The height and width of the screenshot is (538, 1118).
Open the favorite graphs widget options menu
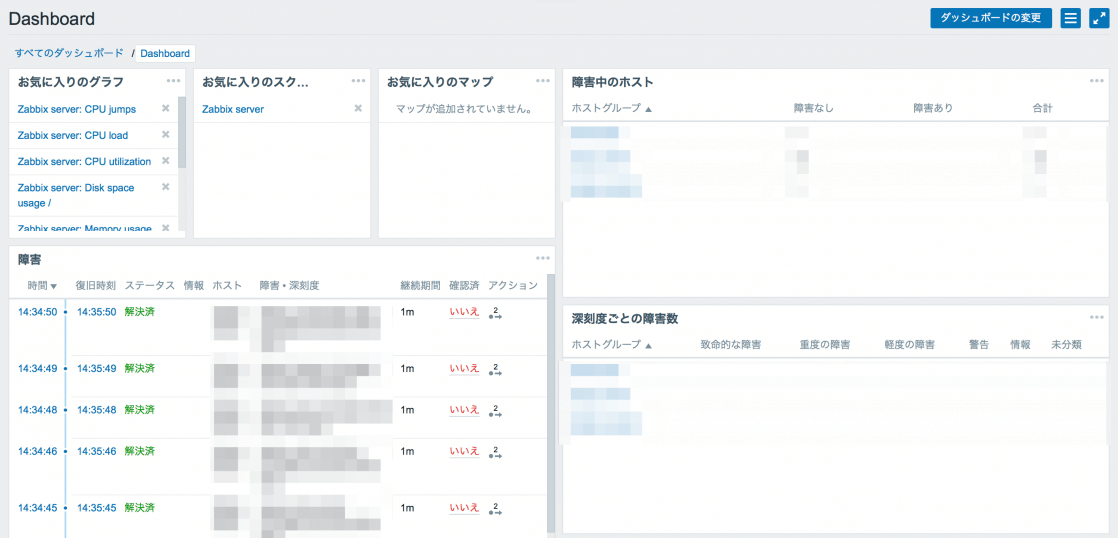[173, 81]
